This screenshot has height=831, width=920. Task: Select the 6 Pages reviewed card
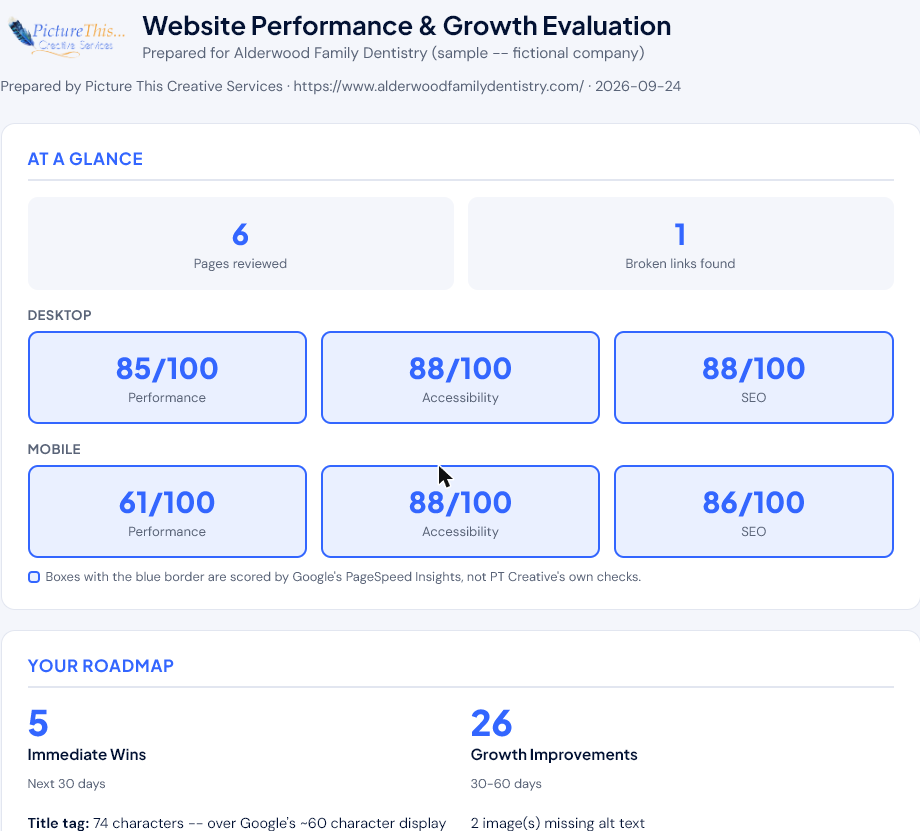(241, 244)
